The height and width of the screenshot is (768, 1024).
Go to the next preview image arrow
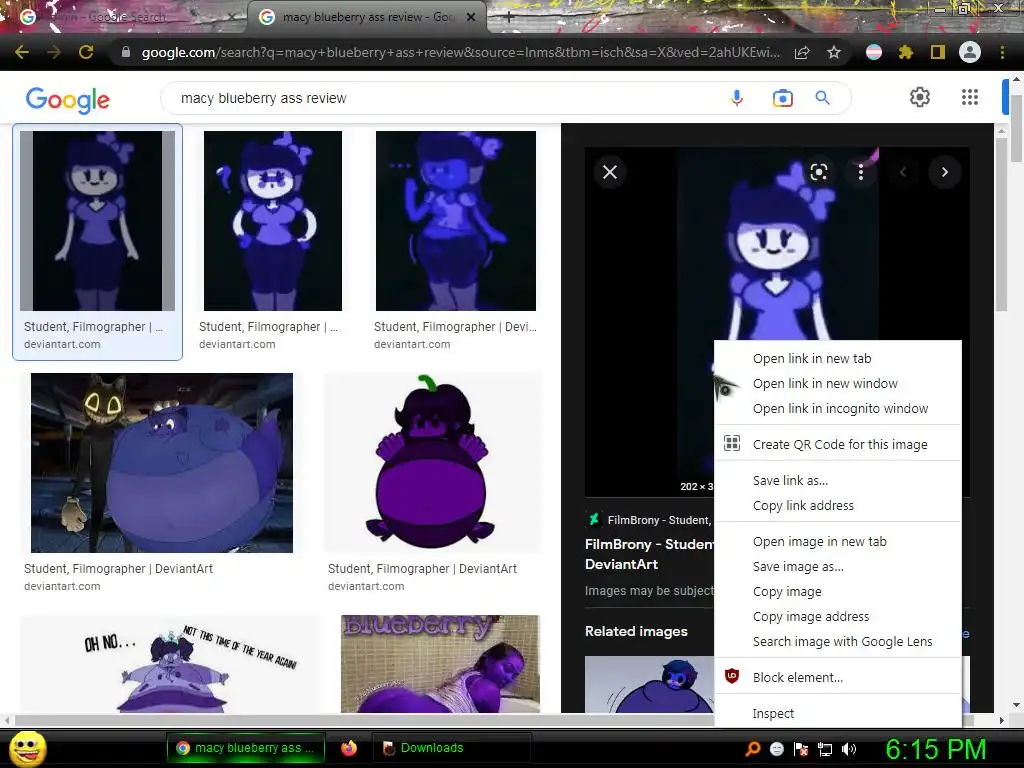coord(944,172)
